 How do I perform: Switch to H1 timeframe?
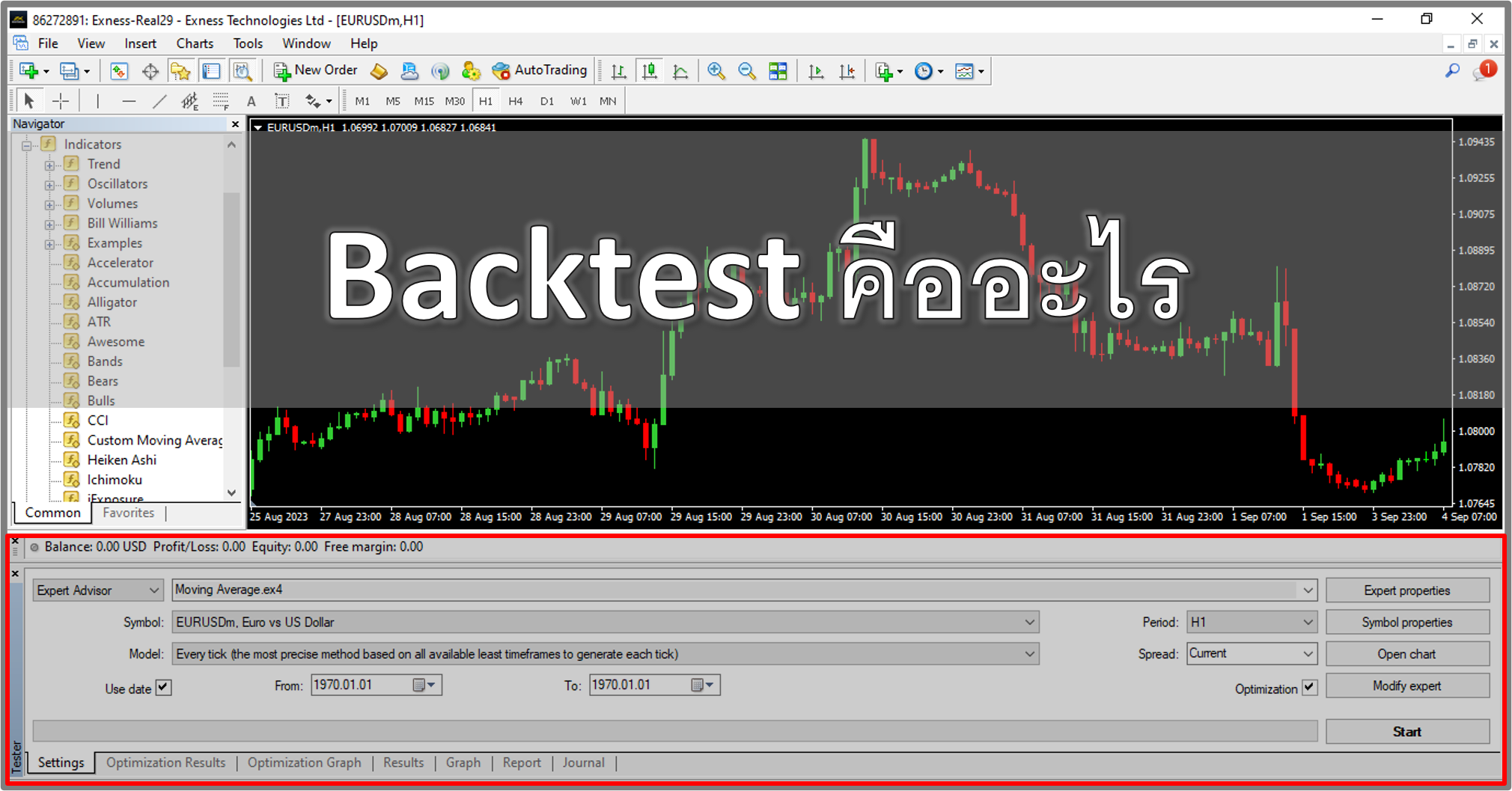pos(485,101)
